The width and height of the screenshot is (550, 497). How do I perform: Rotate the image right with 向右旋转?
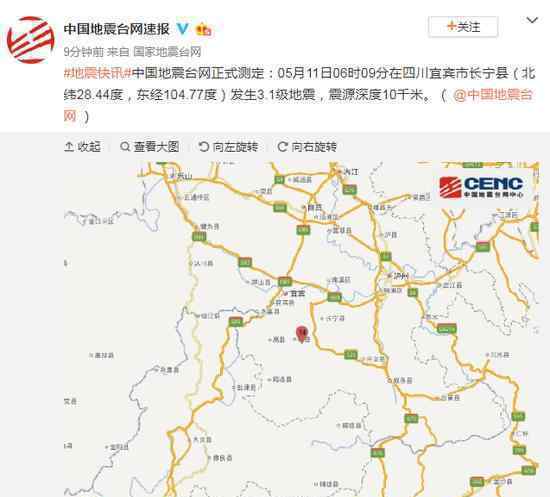[307, 147]
